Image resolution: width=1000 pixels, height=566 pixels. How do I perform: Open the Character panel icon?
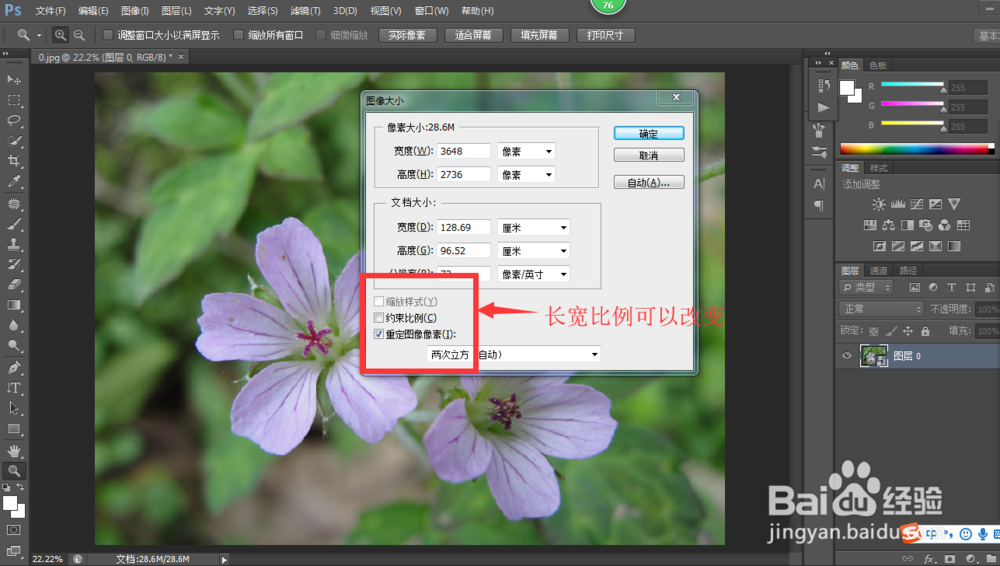(820, 184)
